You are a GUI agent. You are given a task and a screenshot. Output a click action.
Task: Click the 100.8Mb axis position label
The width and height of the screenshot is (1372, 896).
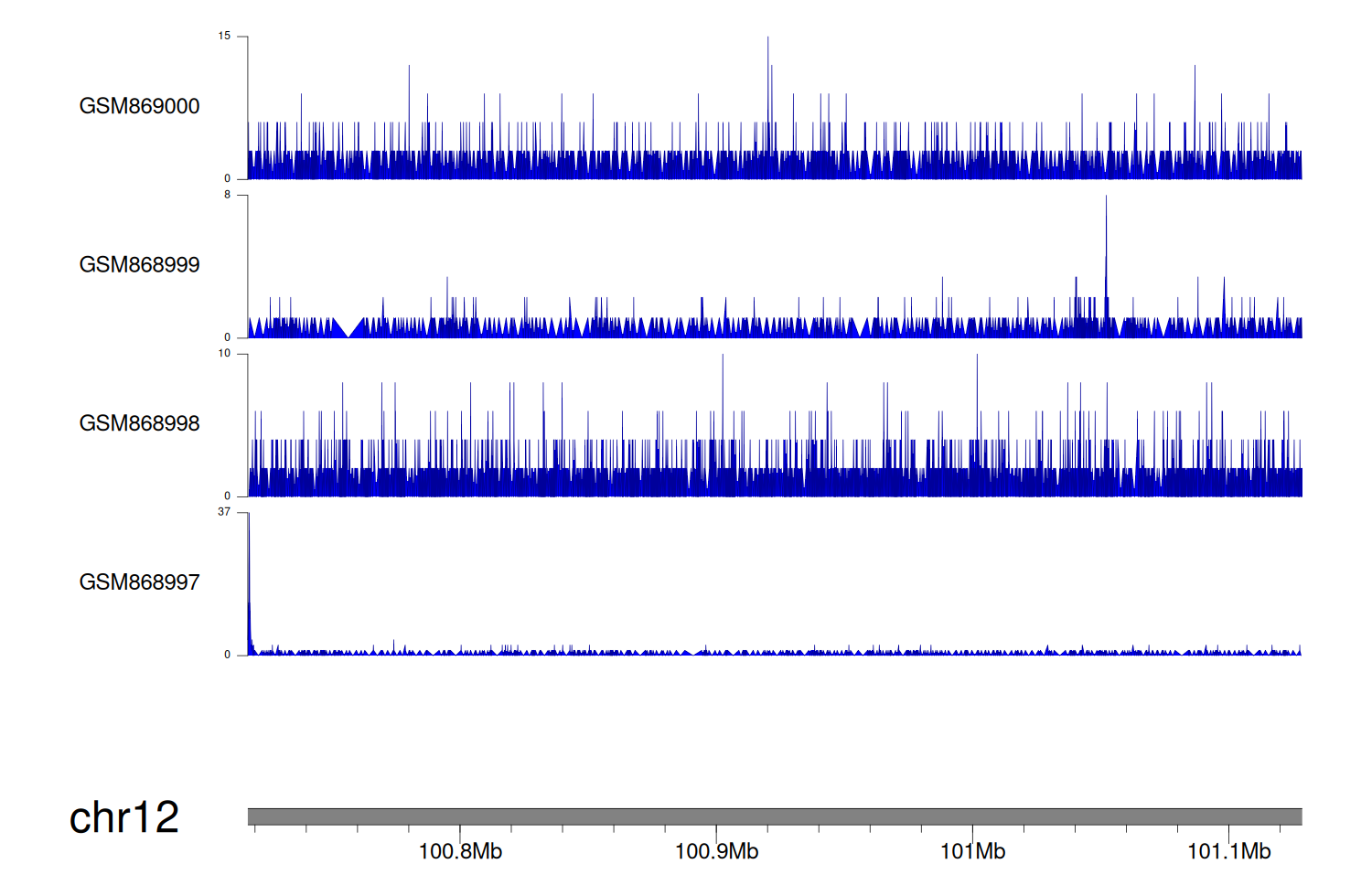tap(460, 852)
